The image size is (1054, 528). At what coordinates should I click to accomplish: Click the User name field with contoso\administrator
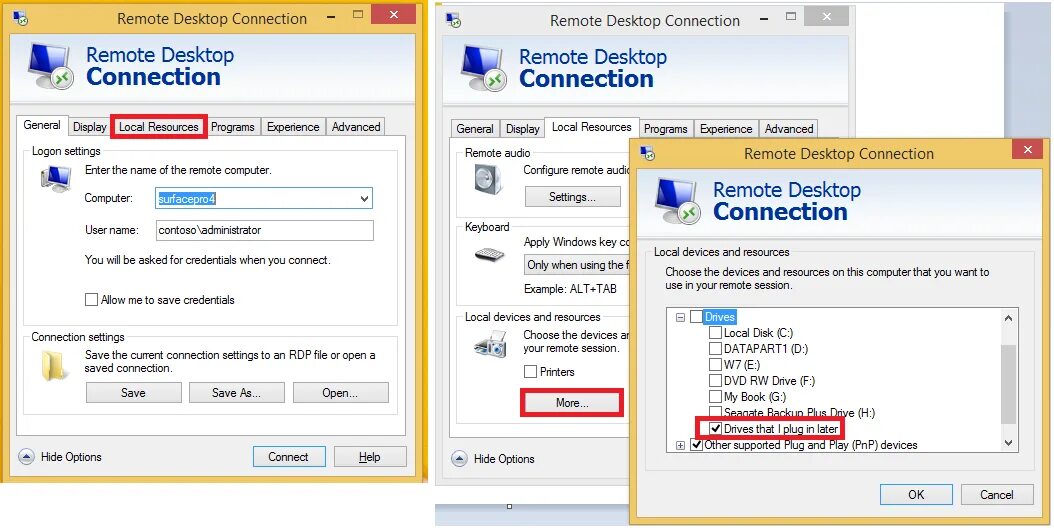tap(264, 230)
